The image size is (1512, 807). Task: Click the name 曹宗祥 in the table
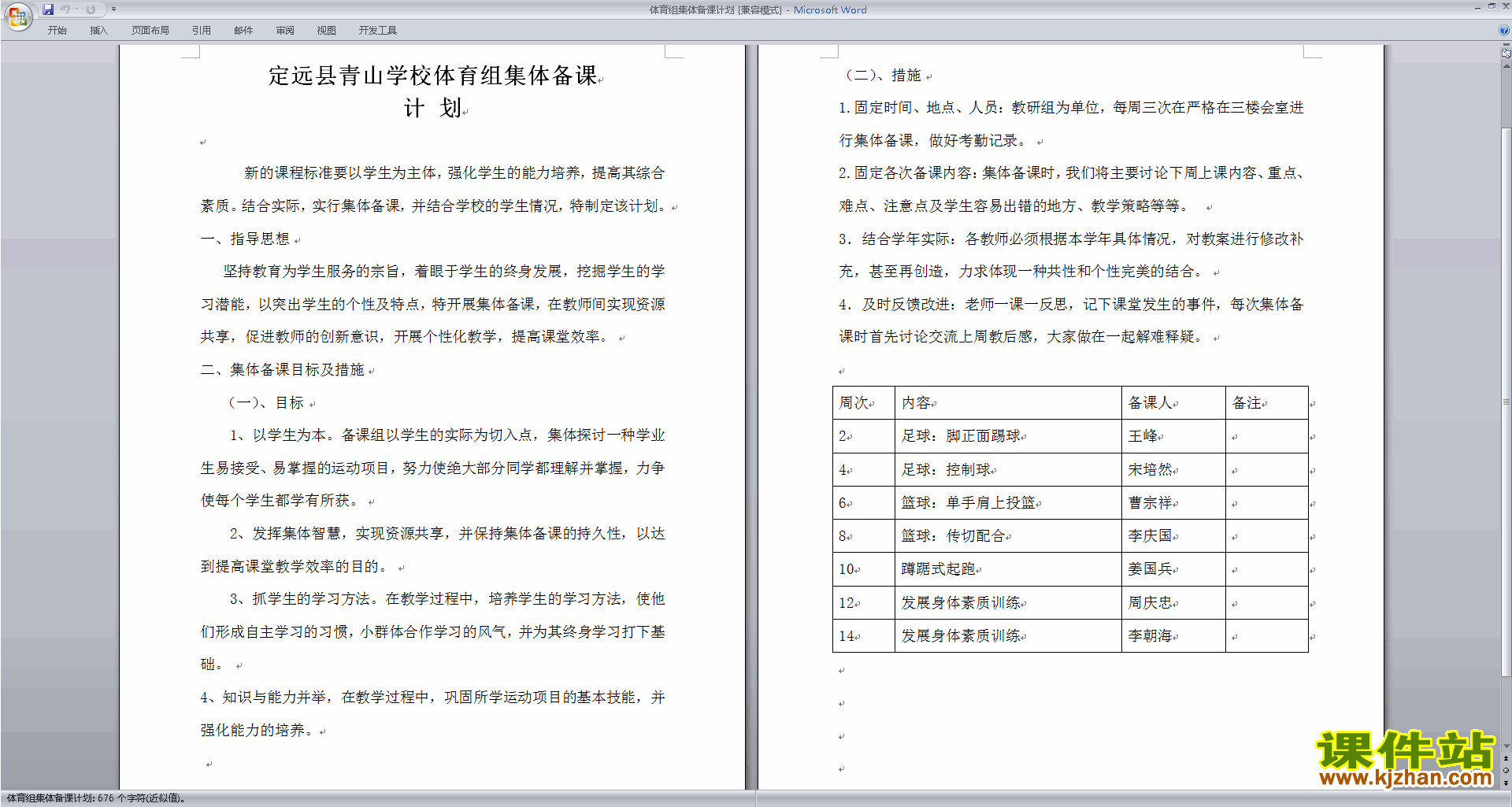[1151, 502]
